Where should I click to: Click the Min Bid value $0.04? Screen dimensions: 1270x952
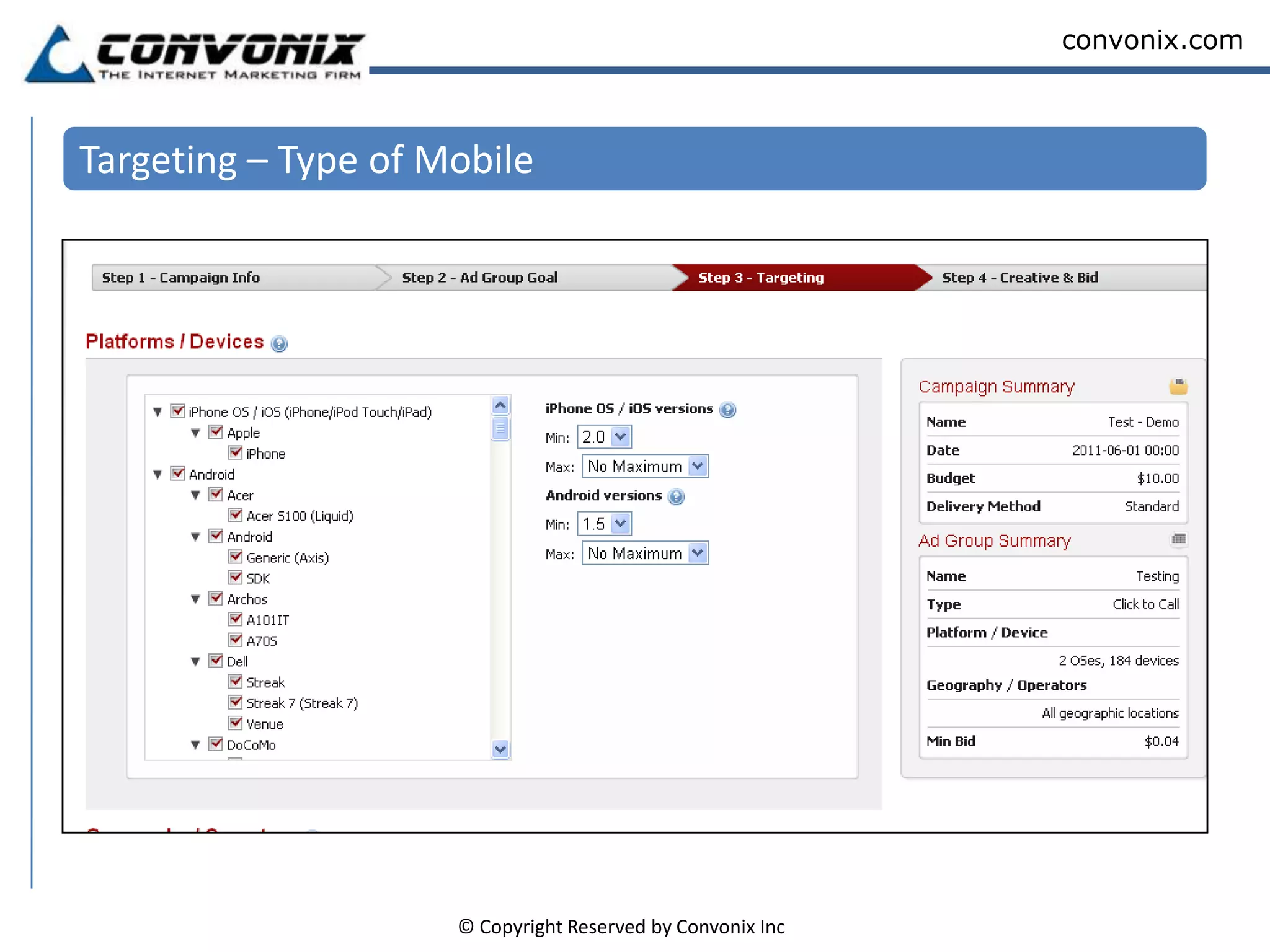[x=1161, y=741]
